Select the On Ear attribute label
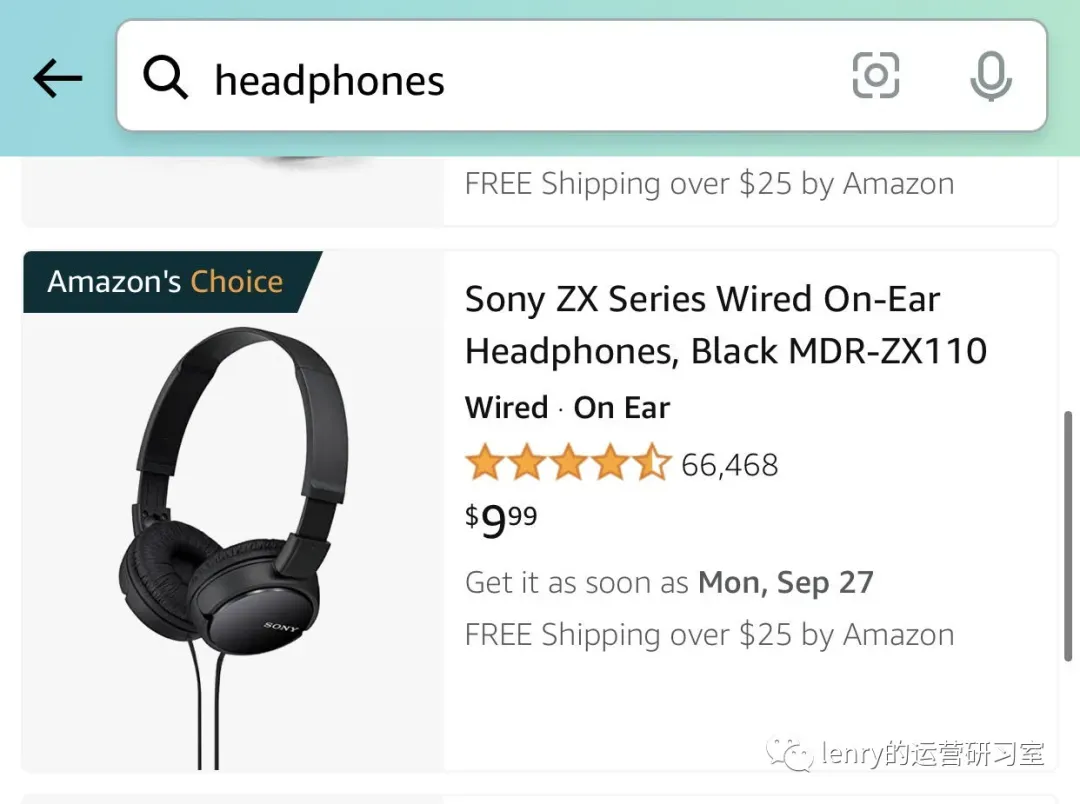This screenshot has width=1080, height=804. point(621,407)
